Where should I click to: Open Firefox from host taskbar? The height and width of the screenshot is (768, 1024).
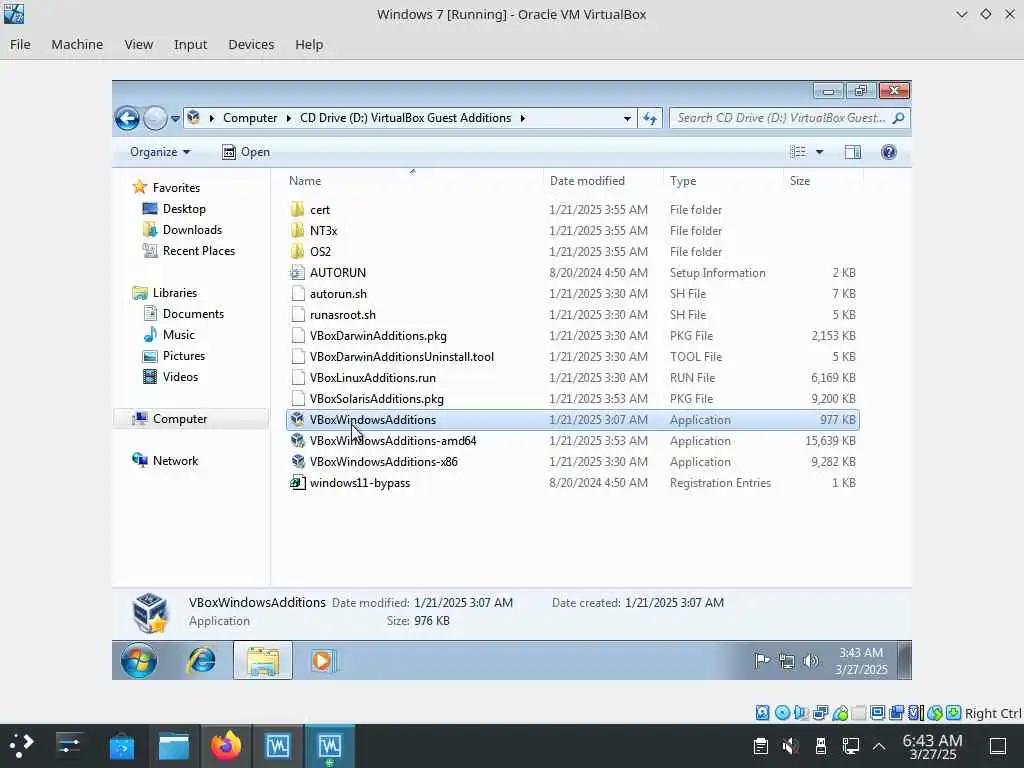pyautogui.click(x=226, y=746)
